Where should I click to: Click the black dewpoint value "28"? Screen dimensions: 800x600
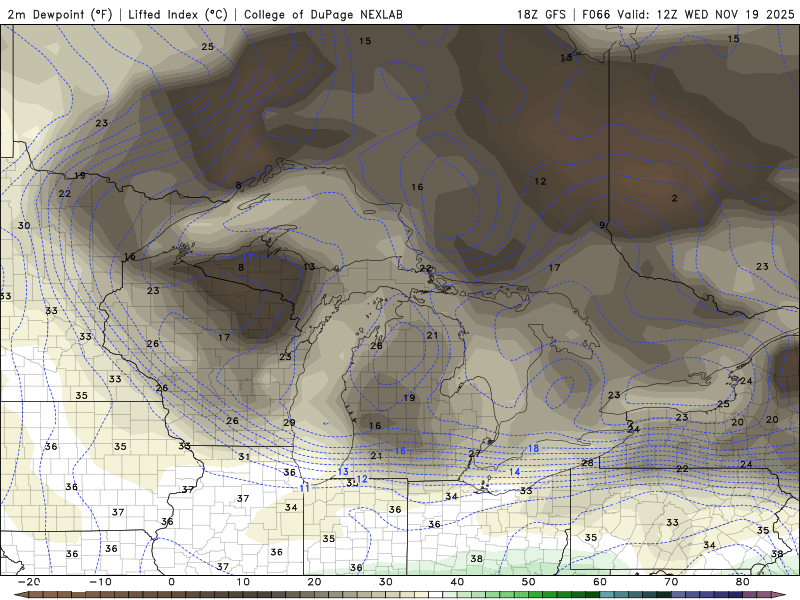587,463
